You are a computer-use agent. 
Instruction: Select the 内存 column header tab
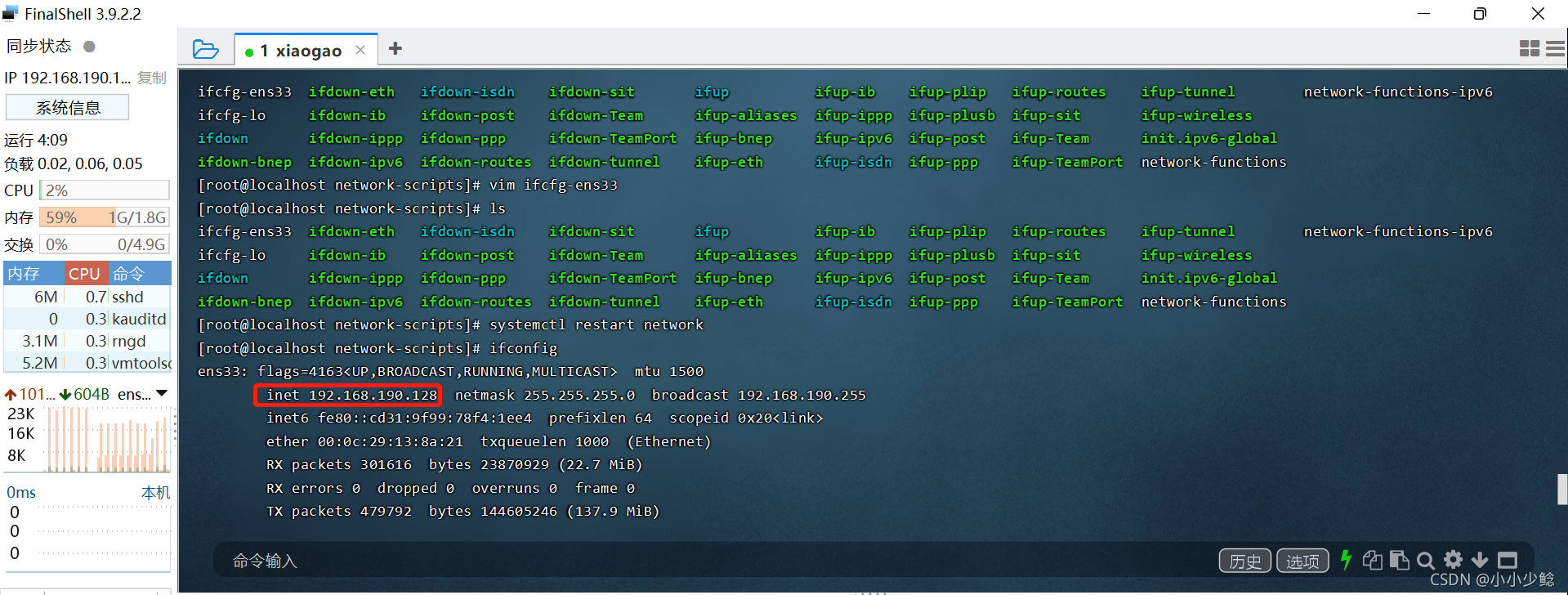34,273
